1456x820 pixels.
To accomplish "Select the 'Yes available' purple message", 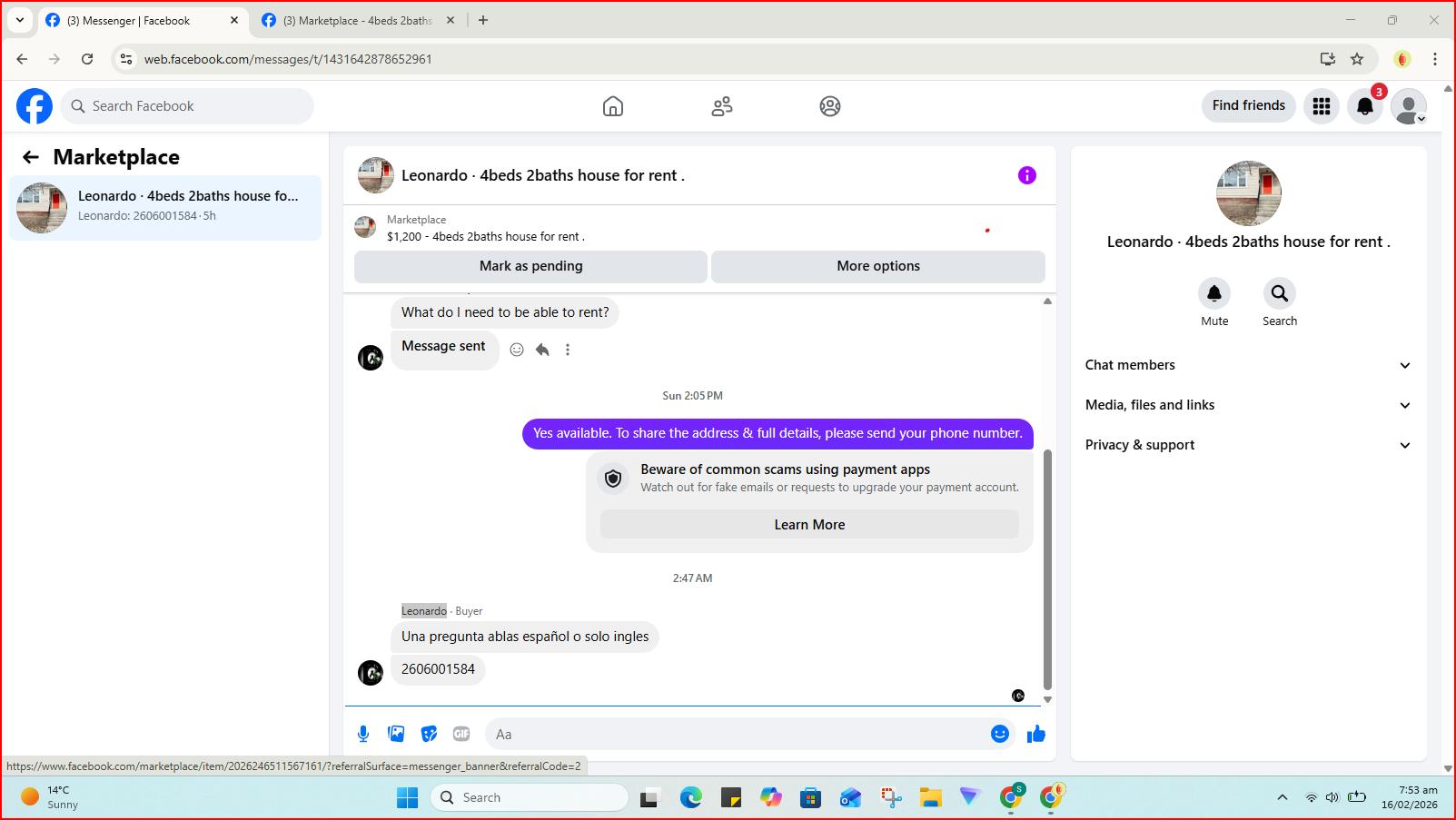I will tap(778, 433).
